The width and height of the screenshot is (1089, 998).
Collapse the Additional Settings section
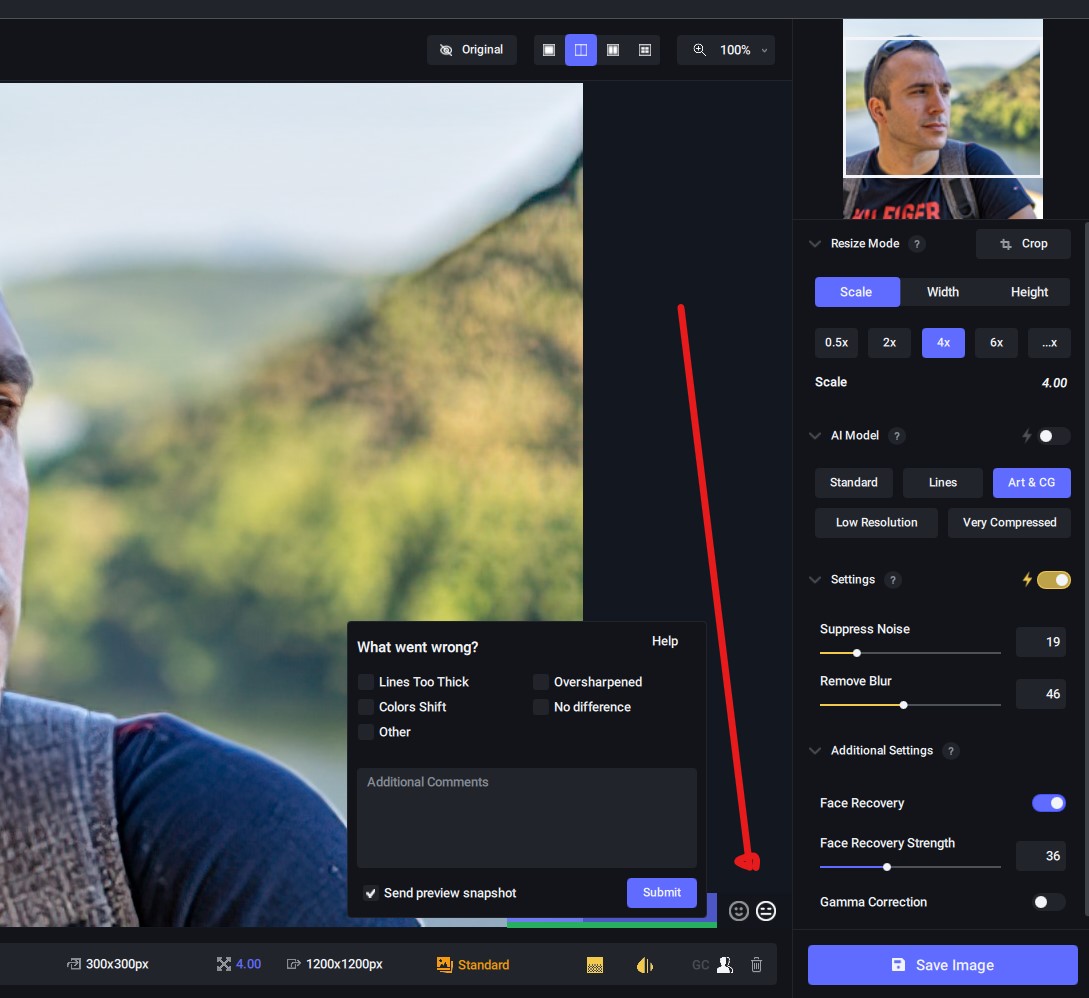tap(815, 751)
